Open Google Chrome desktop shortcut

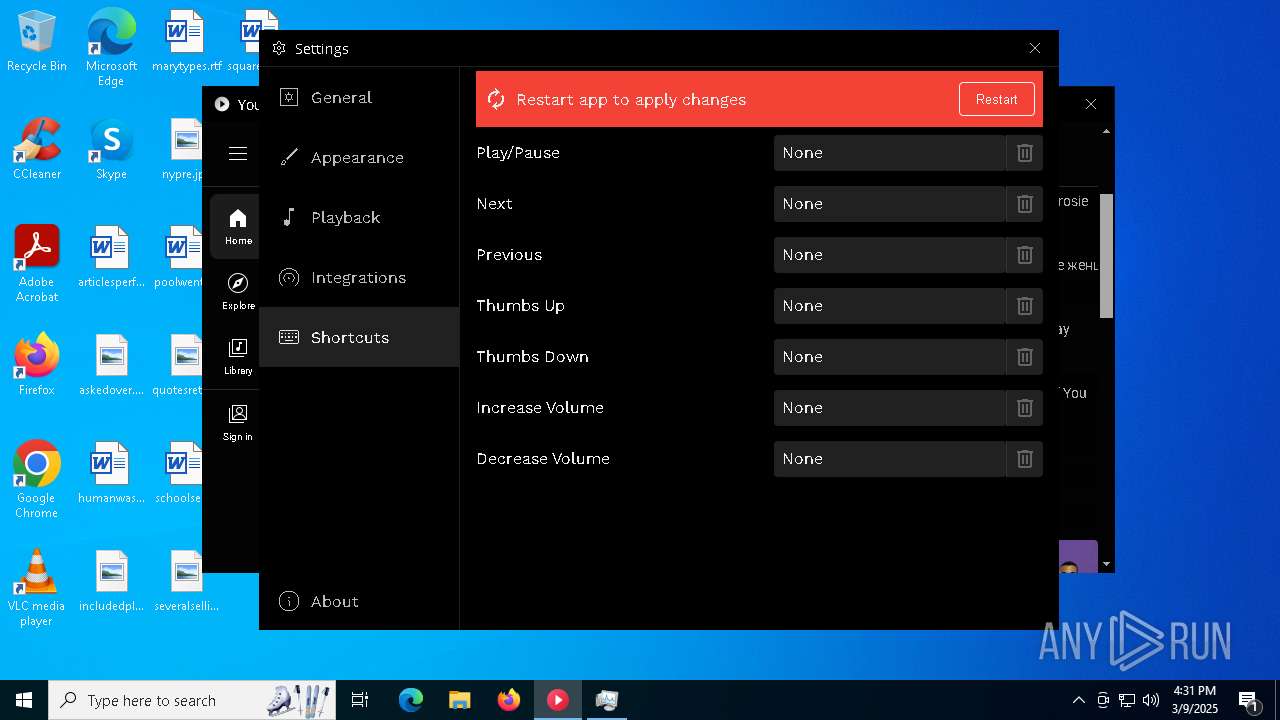(x=37, y=480)
